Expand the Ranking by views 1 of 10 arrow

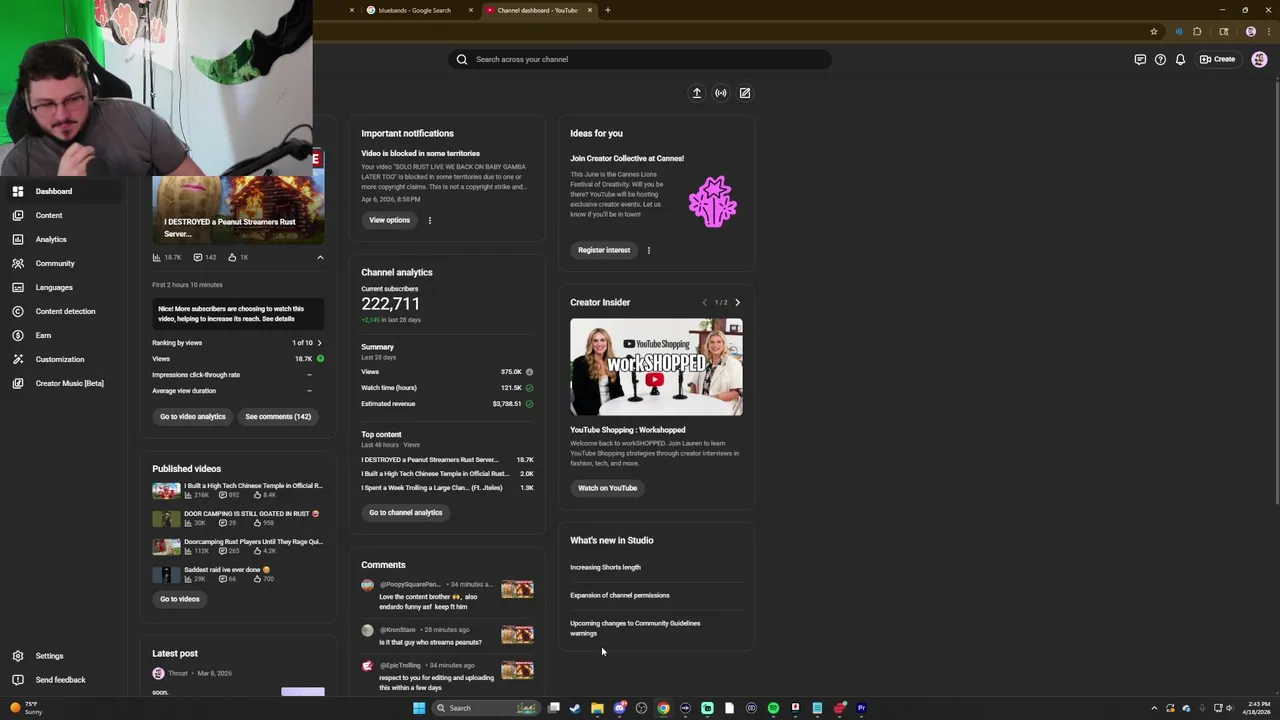[x=319, y=343]
